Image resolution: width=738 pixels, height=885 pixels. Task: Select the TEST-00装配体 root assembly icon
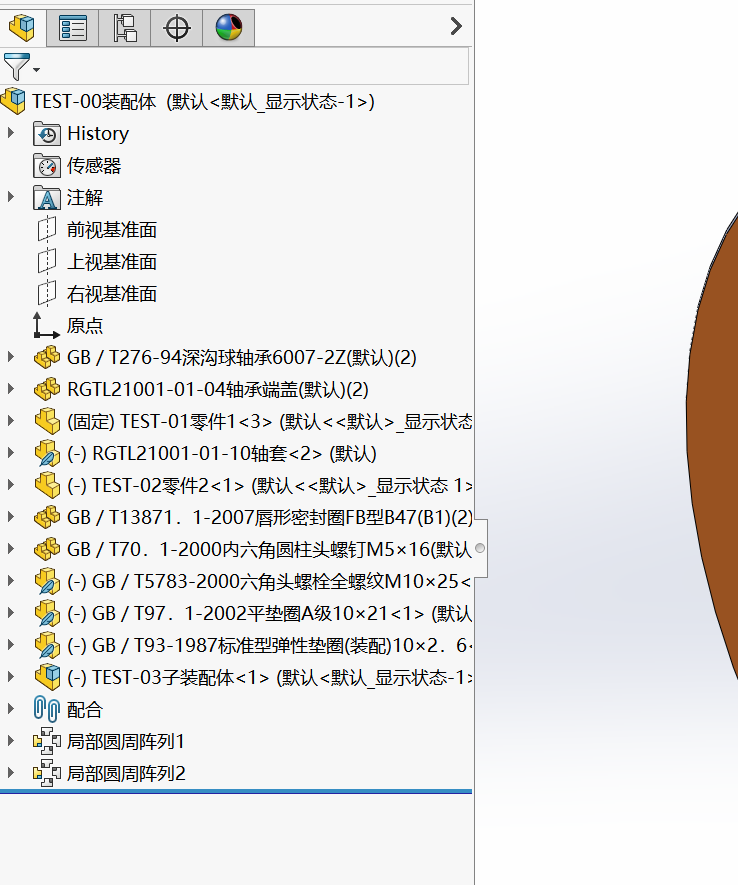click(x=13, y=101)
